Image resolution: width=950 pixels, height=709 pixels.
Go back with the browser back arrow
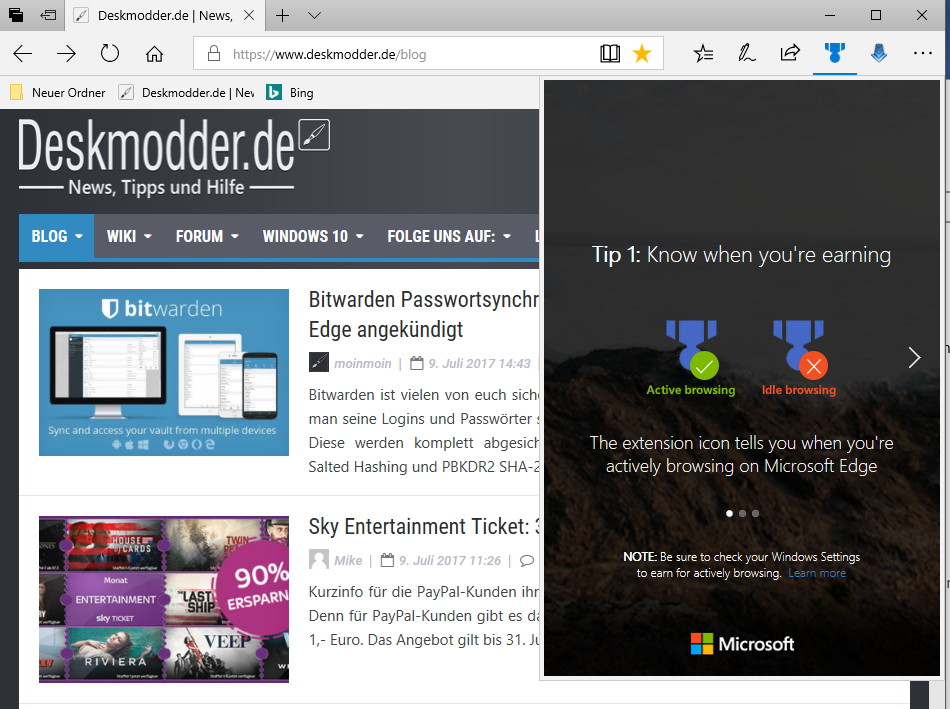(x=22, y=54)
